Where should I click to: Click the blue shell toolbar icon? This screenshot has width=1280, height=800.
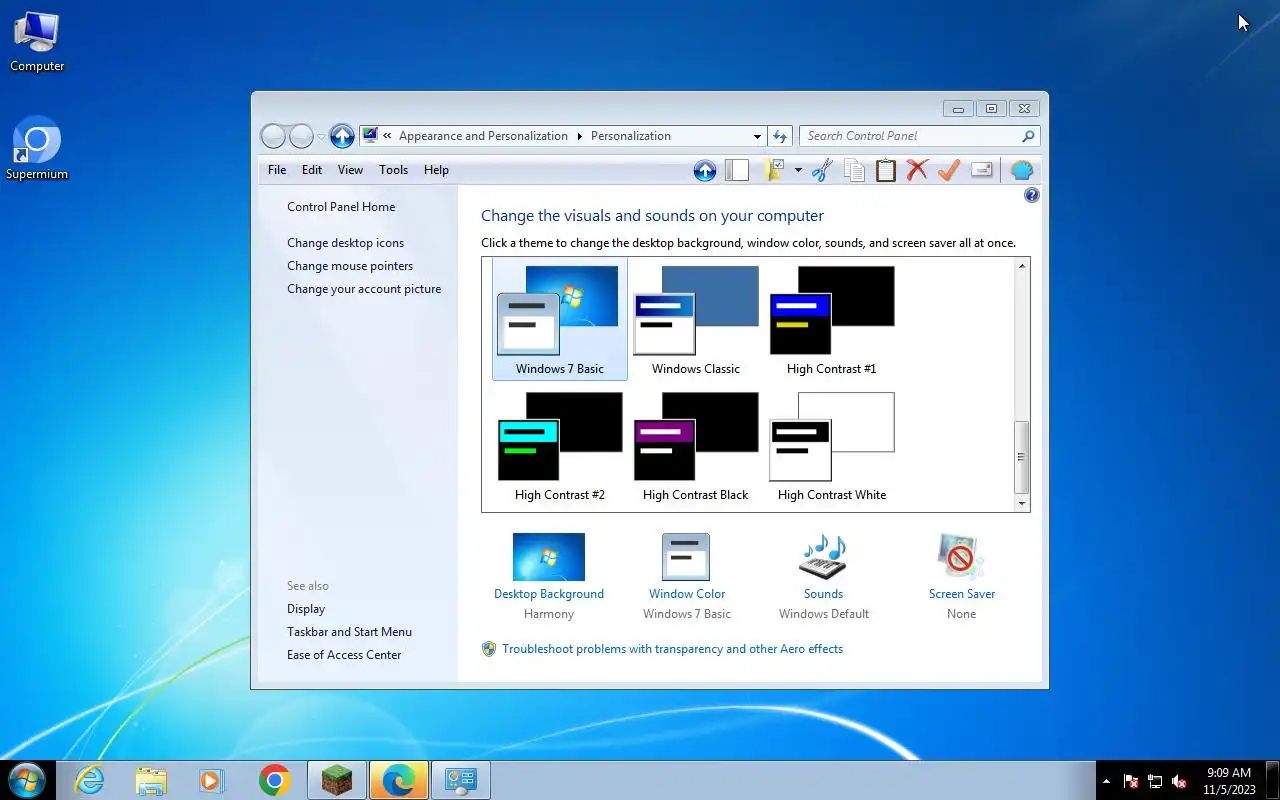tap(1021, 170)
